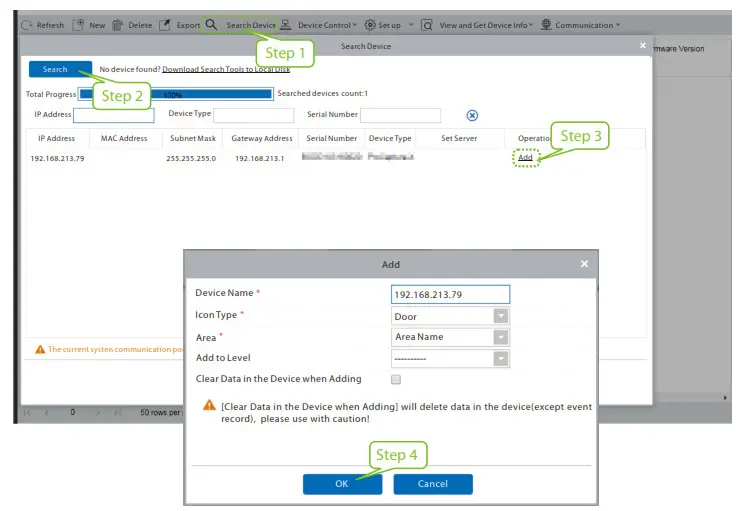Click the orange warning icon in Add dialog

[x=209, y=405]
